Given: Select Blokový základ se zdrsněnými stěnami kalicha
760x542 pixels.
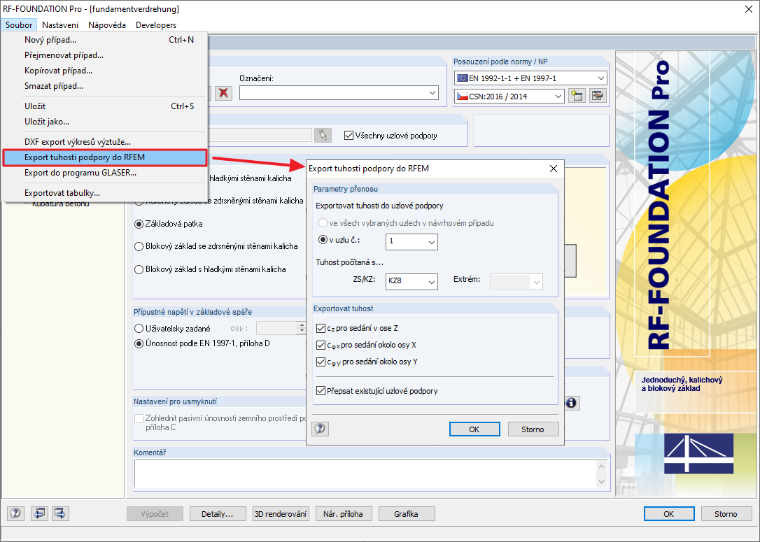Looking at the screenshot, I should 139,246.
